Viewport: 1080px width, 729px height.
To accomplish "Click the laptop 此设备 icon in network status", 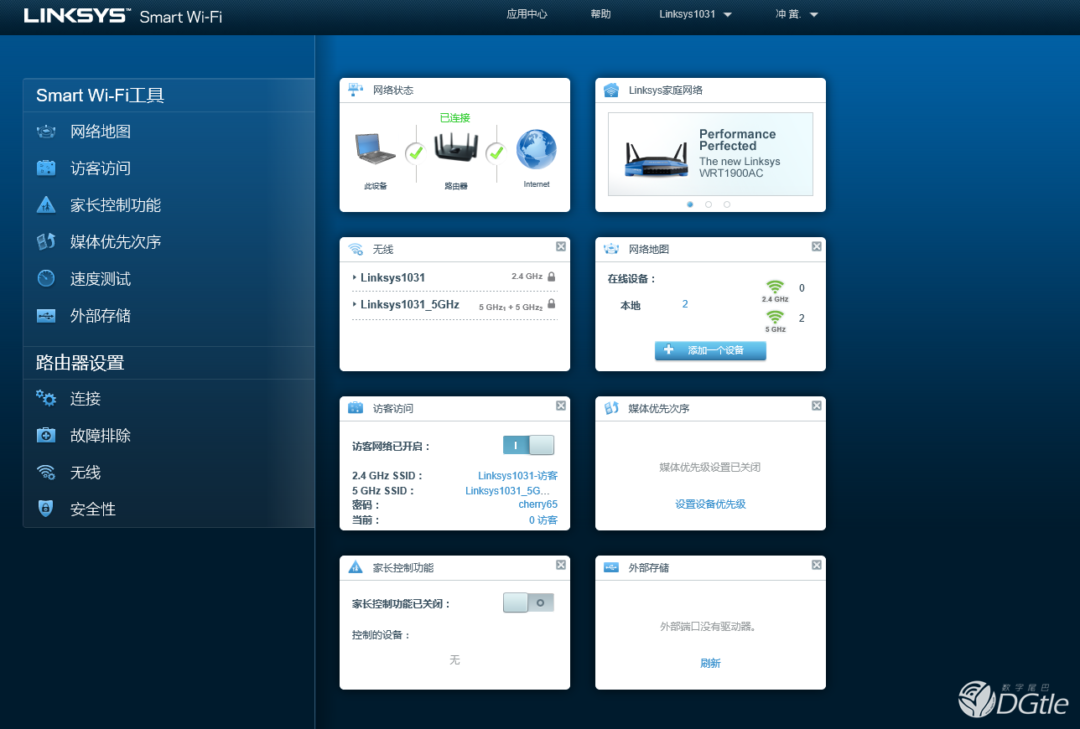I will pos(375,148).
